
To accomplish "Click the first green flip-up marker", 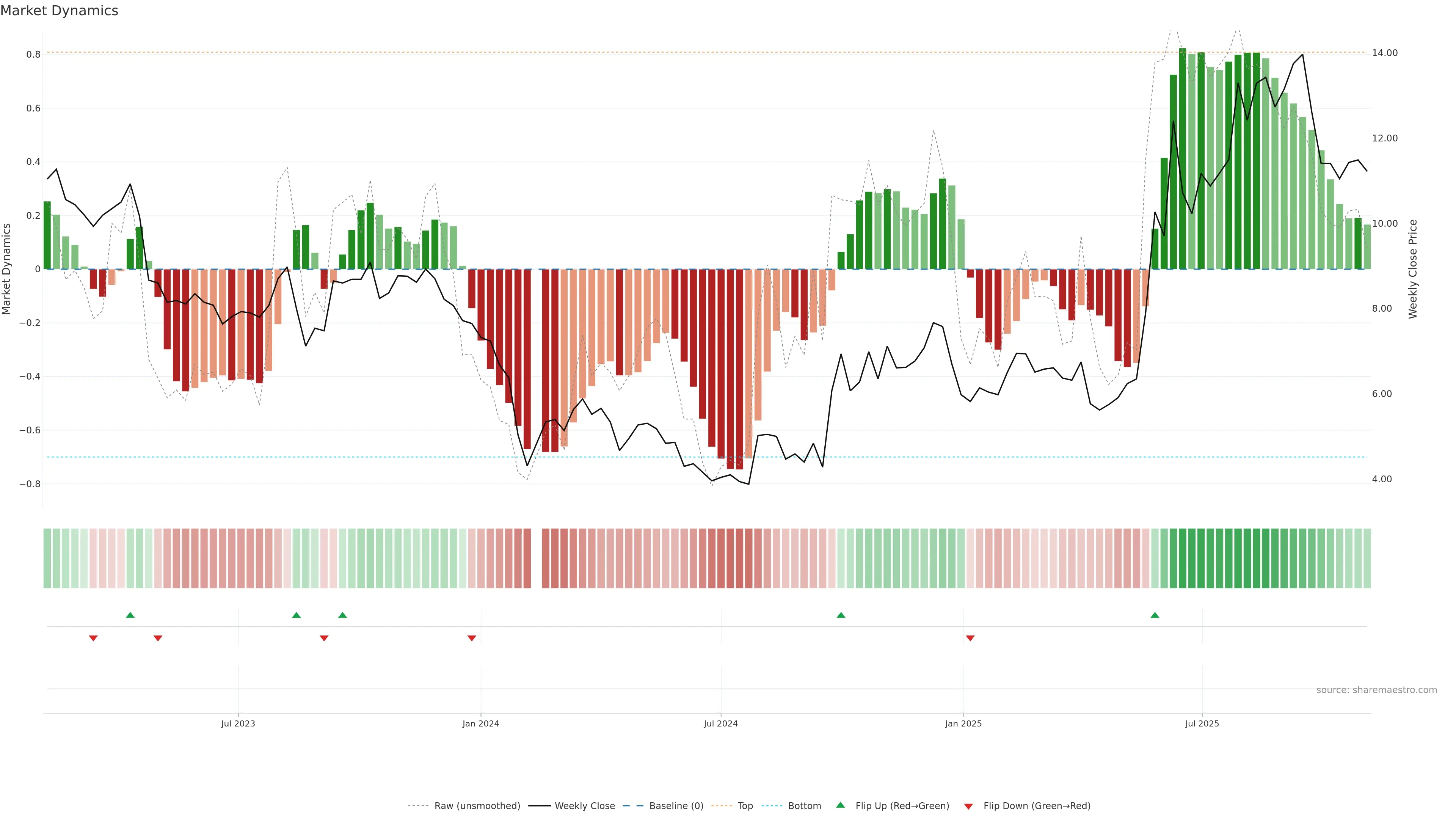I will 130,615.
